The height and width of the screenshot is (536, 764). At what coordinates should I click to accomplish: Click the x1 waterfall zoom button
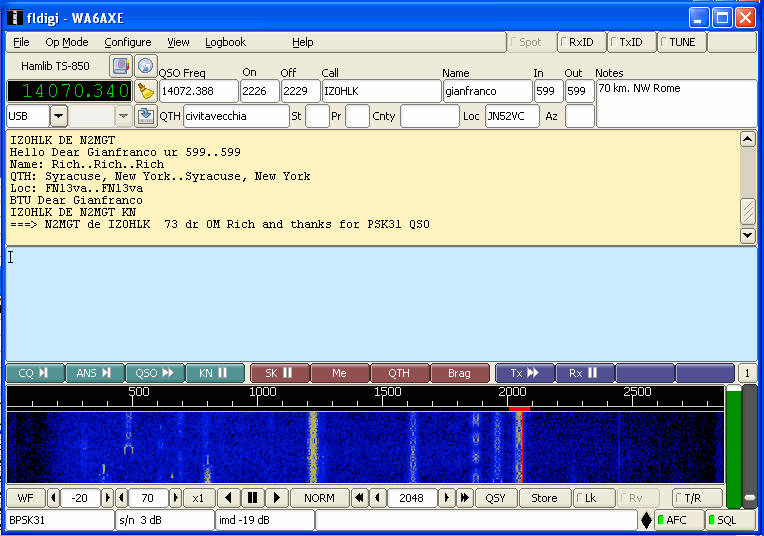[x=198, y=498]
